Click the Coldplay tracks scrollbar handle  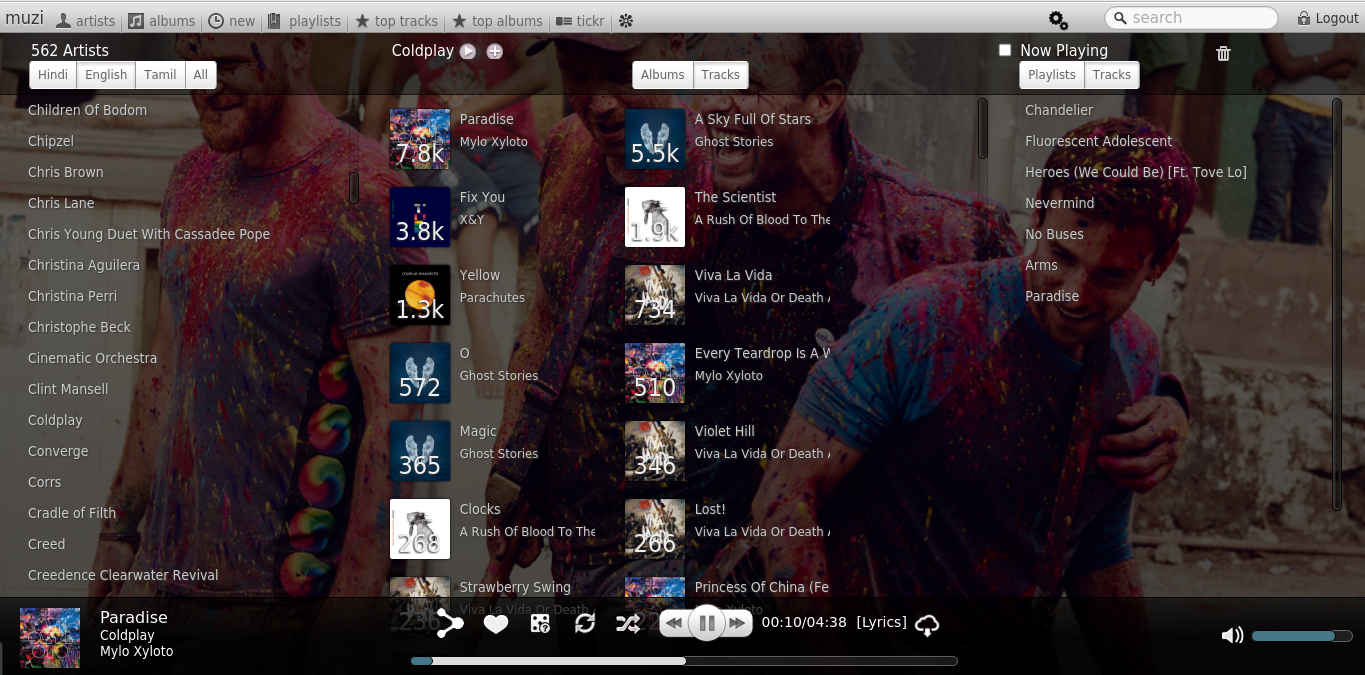pos(983,128)
